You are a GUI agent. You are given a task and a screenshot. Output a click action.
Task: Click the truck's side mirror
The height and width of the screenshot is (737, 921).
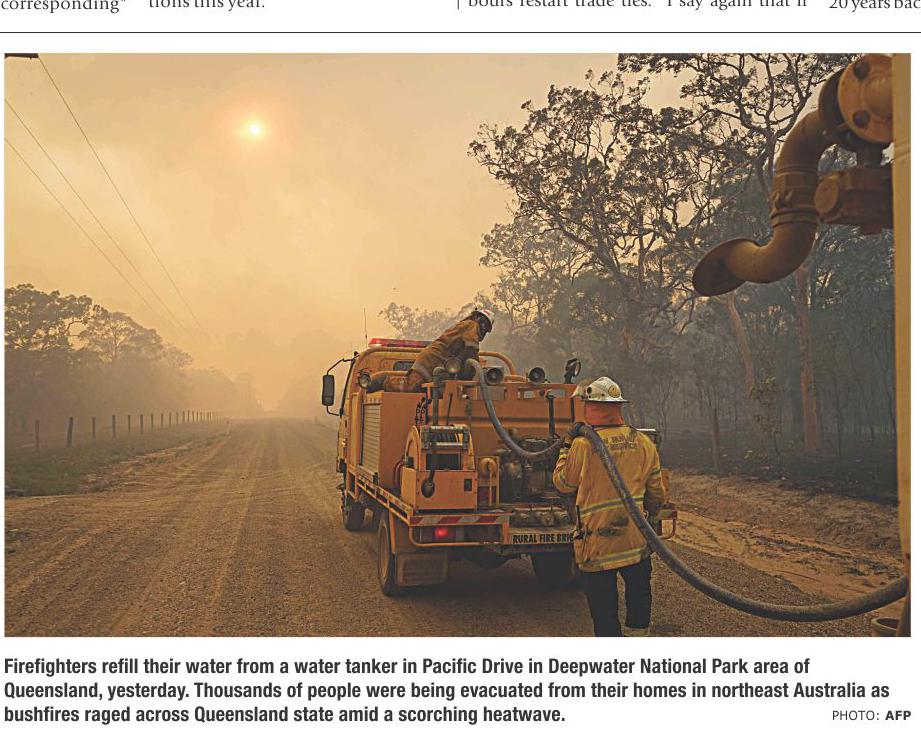coord(328,390)
